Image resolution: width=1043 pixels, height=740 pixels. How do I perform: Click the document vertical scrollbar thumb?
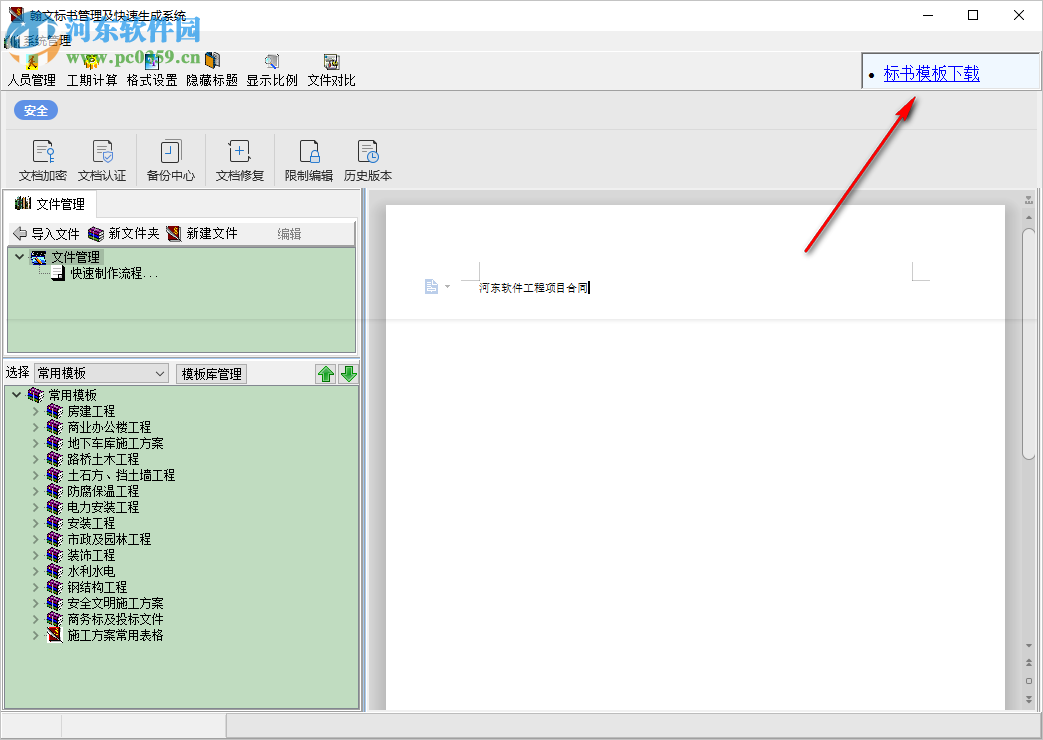[x=1028, y=343]
